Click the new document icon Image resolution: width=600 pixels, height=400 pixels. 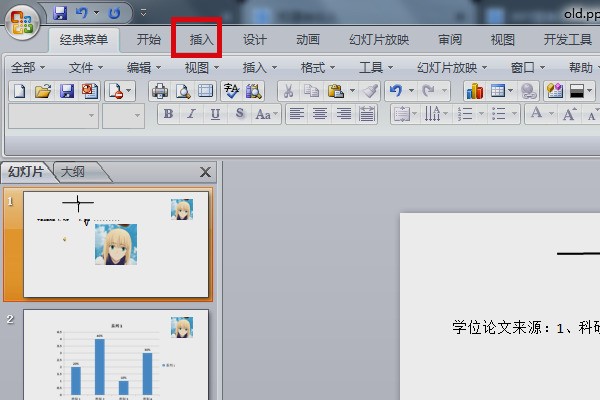tap(19, 91)
